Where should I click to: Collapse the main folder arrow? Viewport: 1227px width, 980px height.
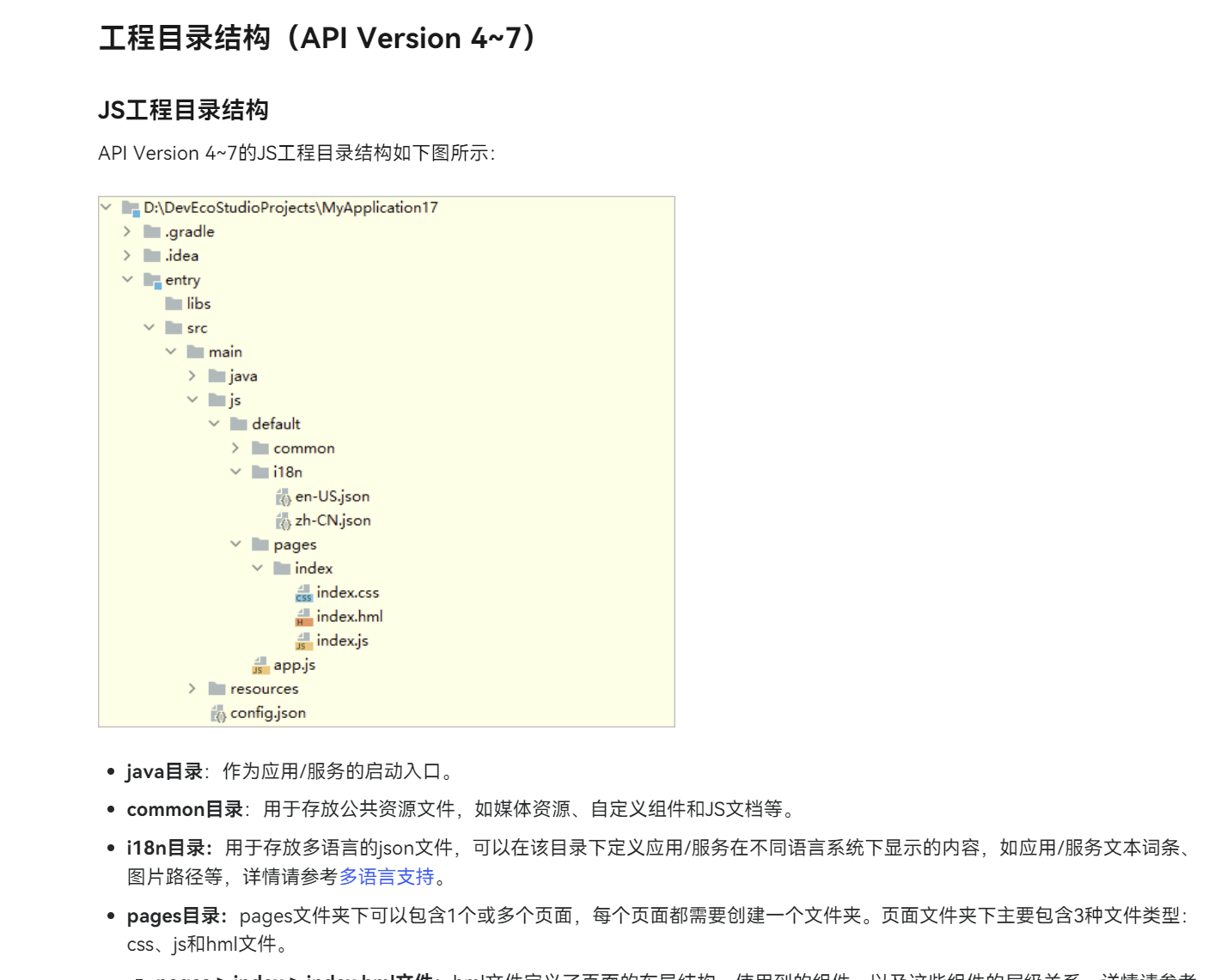pos(170,351)
